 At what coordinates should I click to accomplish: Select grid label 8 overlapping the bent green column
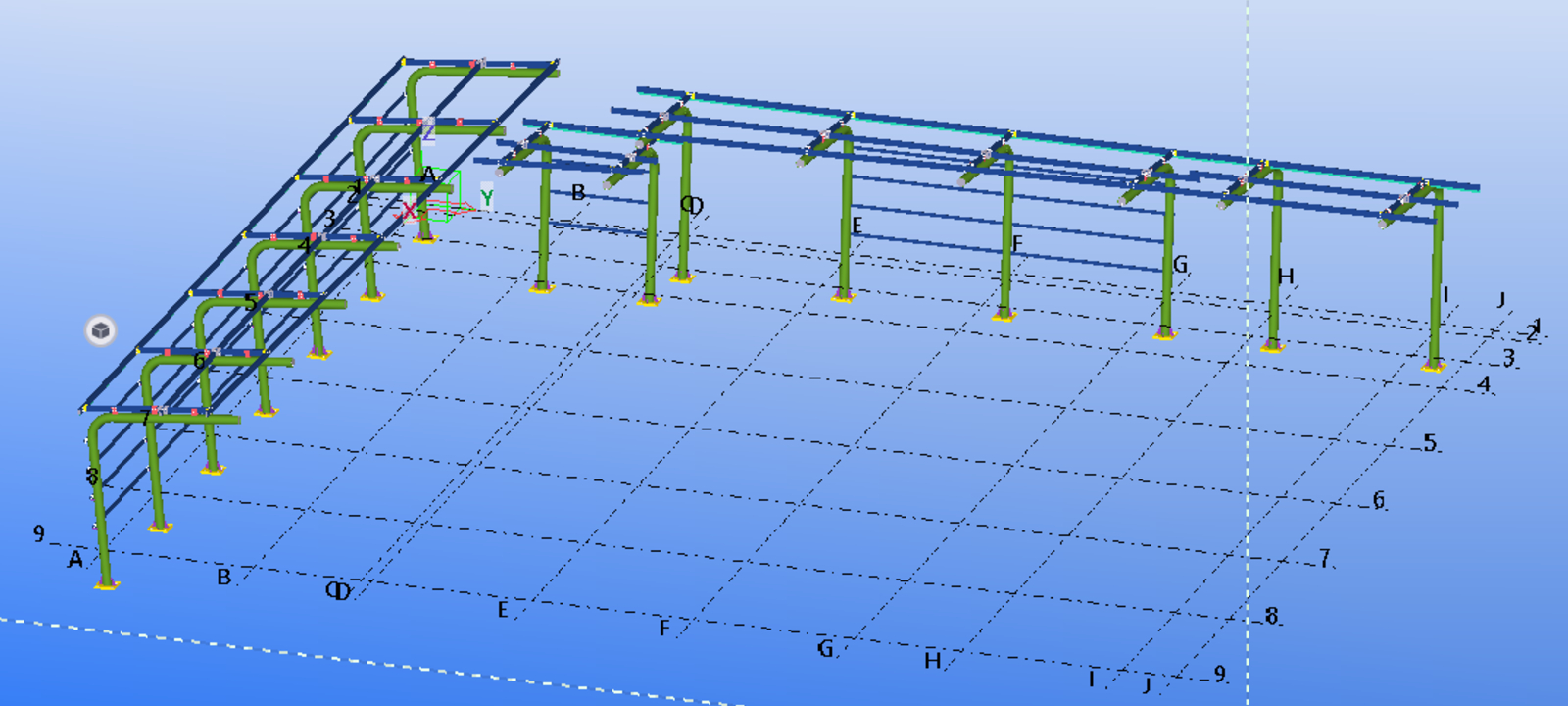click(x=92, y=477)
